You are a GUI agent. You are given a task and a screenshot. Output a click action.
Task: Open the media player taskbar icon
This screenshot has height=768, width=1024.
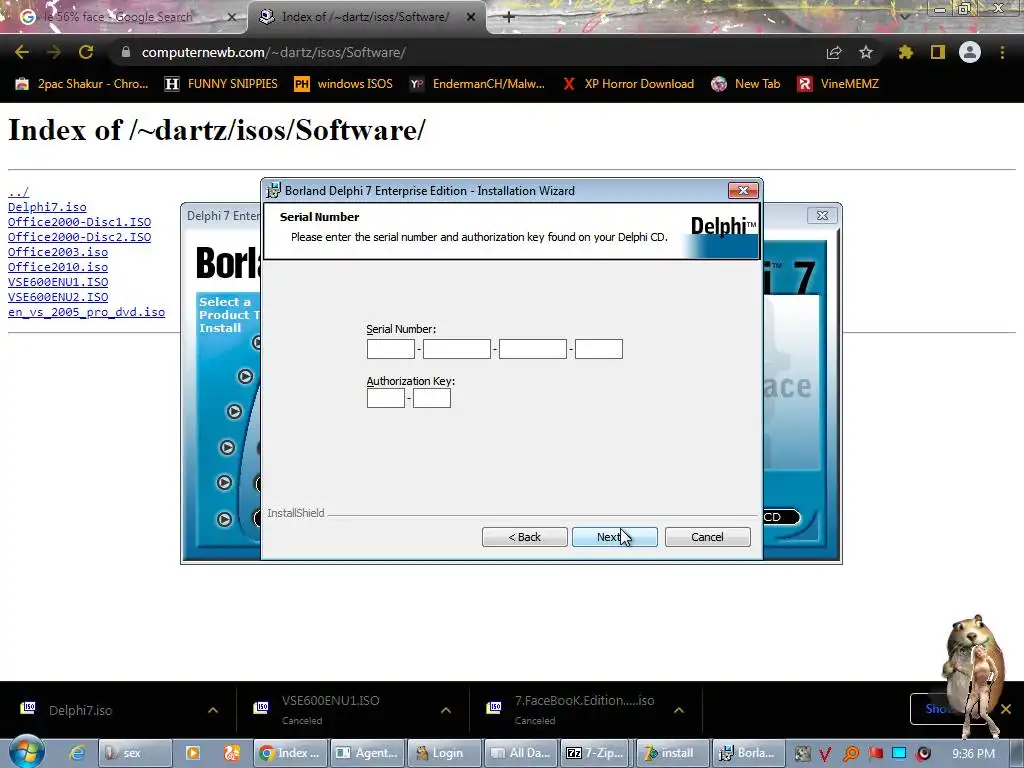click(x=193, y=753)
